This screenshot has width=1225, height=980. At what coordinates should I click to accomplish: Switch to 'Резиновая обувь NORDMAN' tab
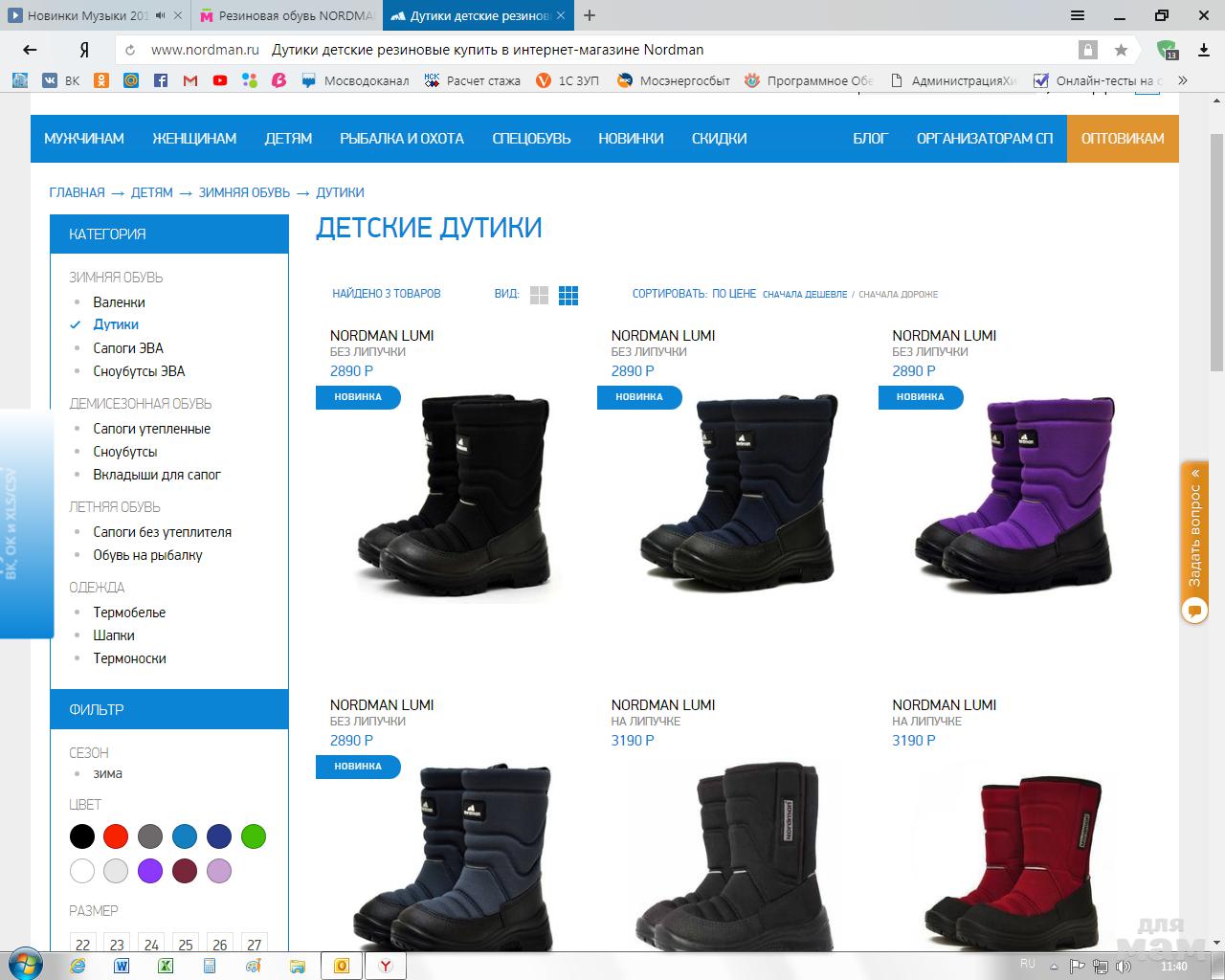point(286,16)
